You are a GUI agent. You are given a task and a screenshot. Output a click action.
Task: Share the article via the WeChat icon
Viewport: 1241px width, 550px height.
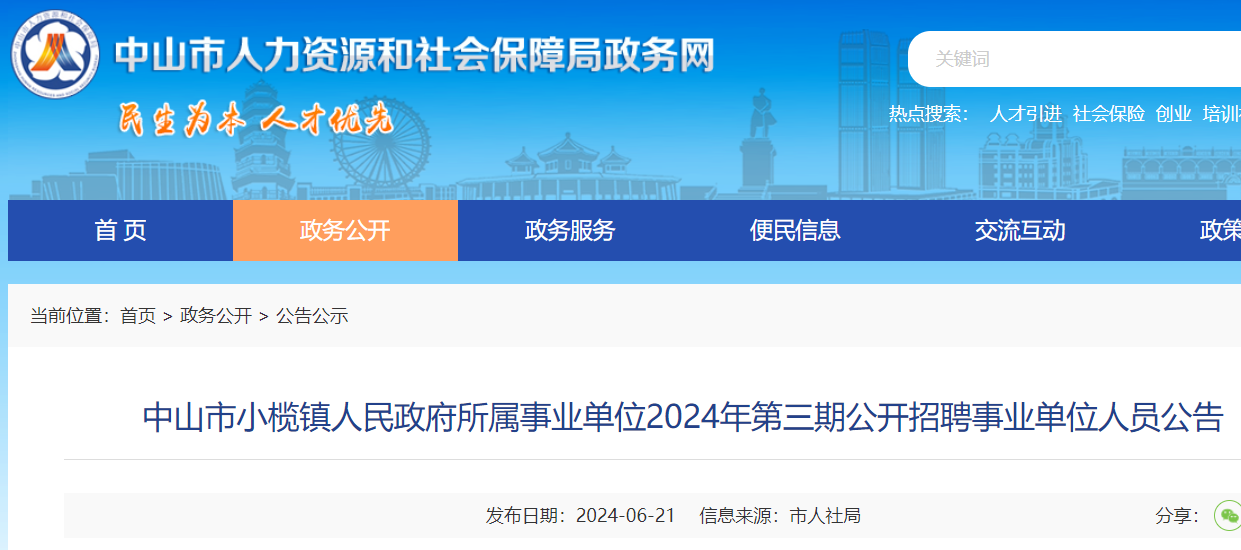pos(1226,516)
